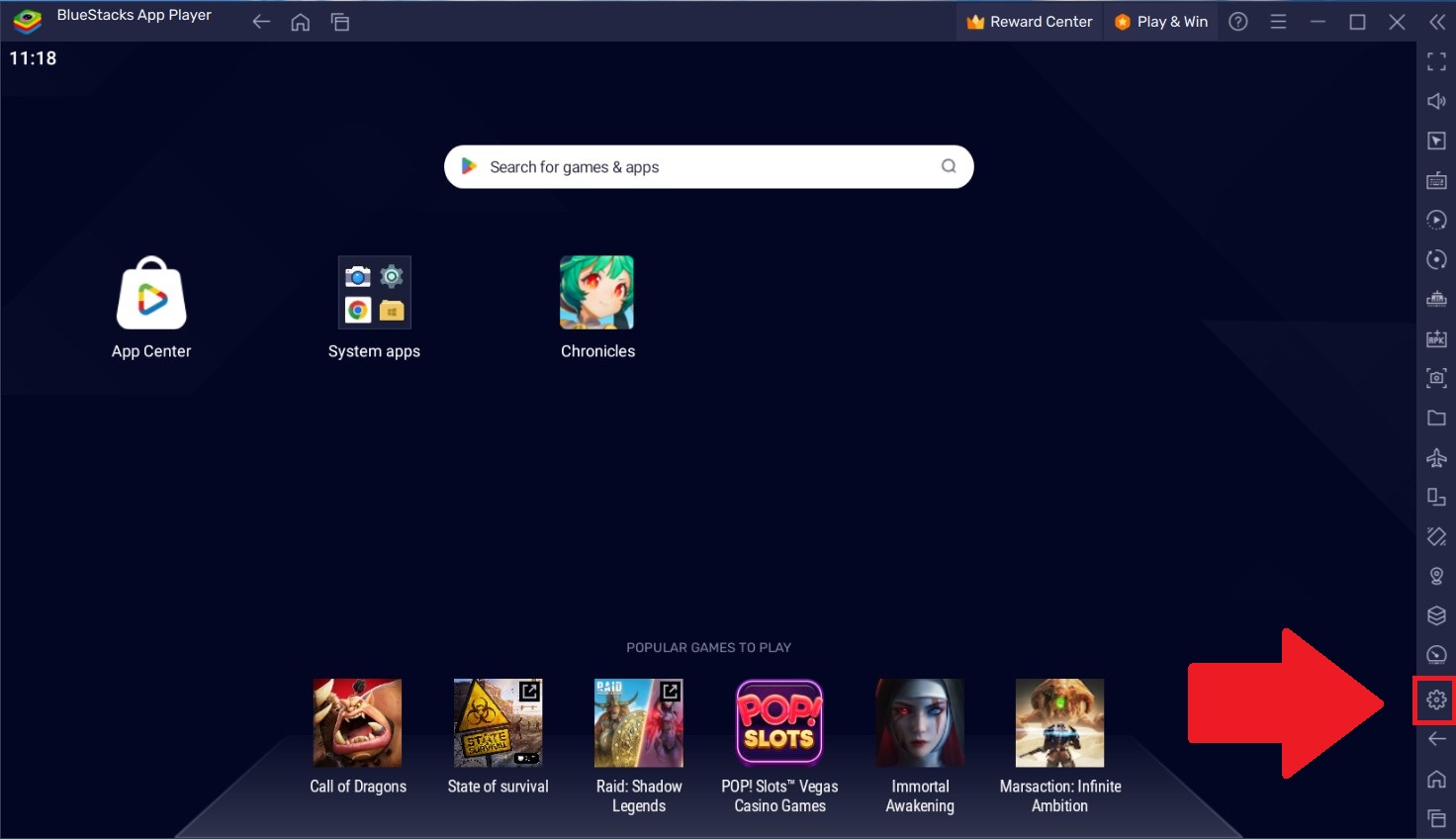This screenshot has height=839, width=1456.
Task: Toggle the lock cursor sidebar icon
Action: coord(1436,141)
